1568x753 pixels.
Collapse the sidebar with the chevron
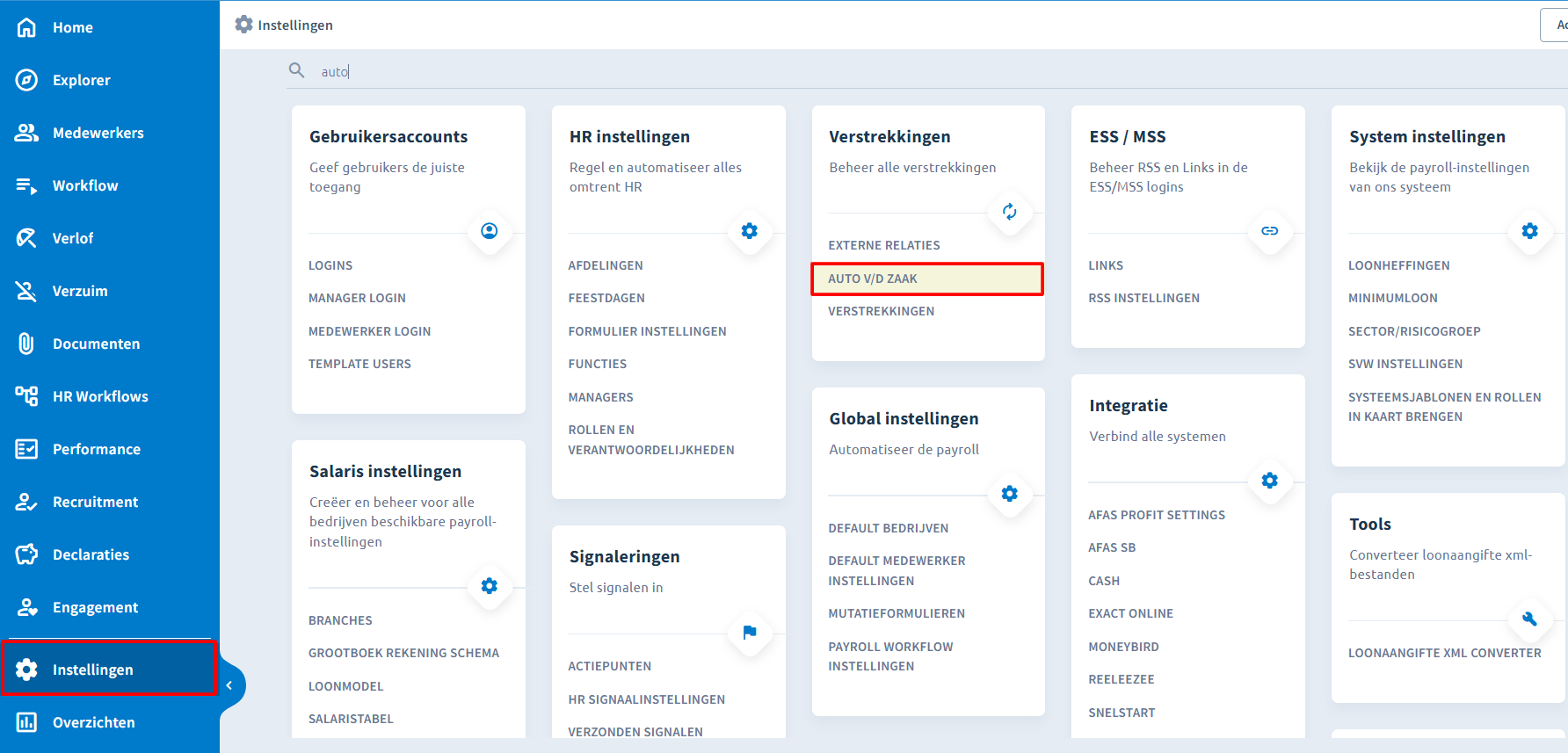point(229,685)
